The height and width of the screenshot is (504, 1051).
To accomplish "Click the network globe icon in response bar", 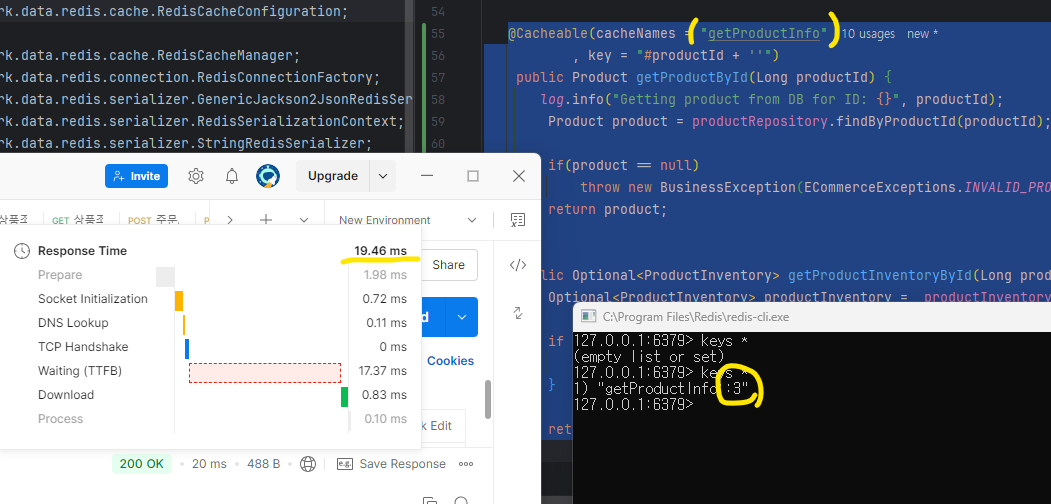I will [x=308, y=464].
